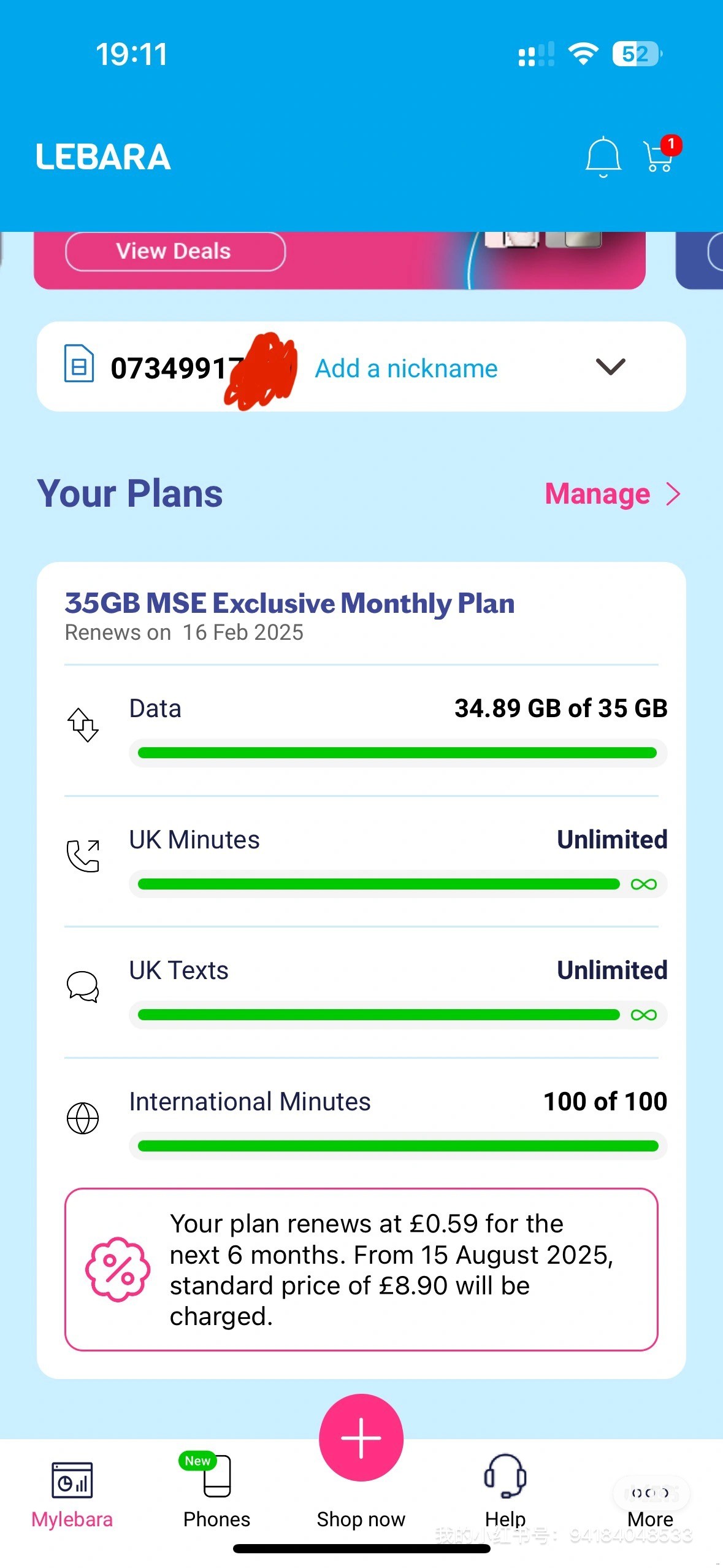The height and width of the screenshot is (1568, 723).
Task: Collapse the account chevron next to Add a nickname
Action: click(x=610, y=367)
